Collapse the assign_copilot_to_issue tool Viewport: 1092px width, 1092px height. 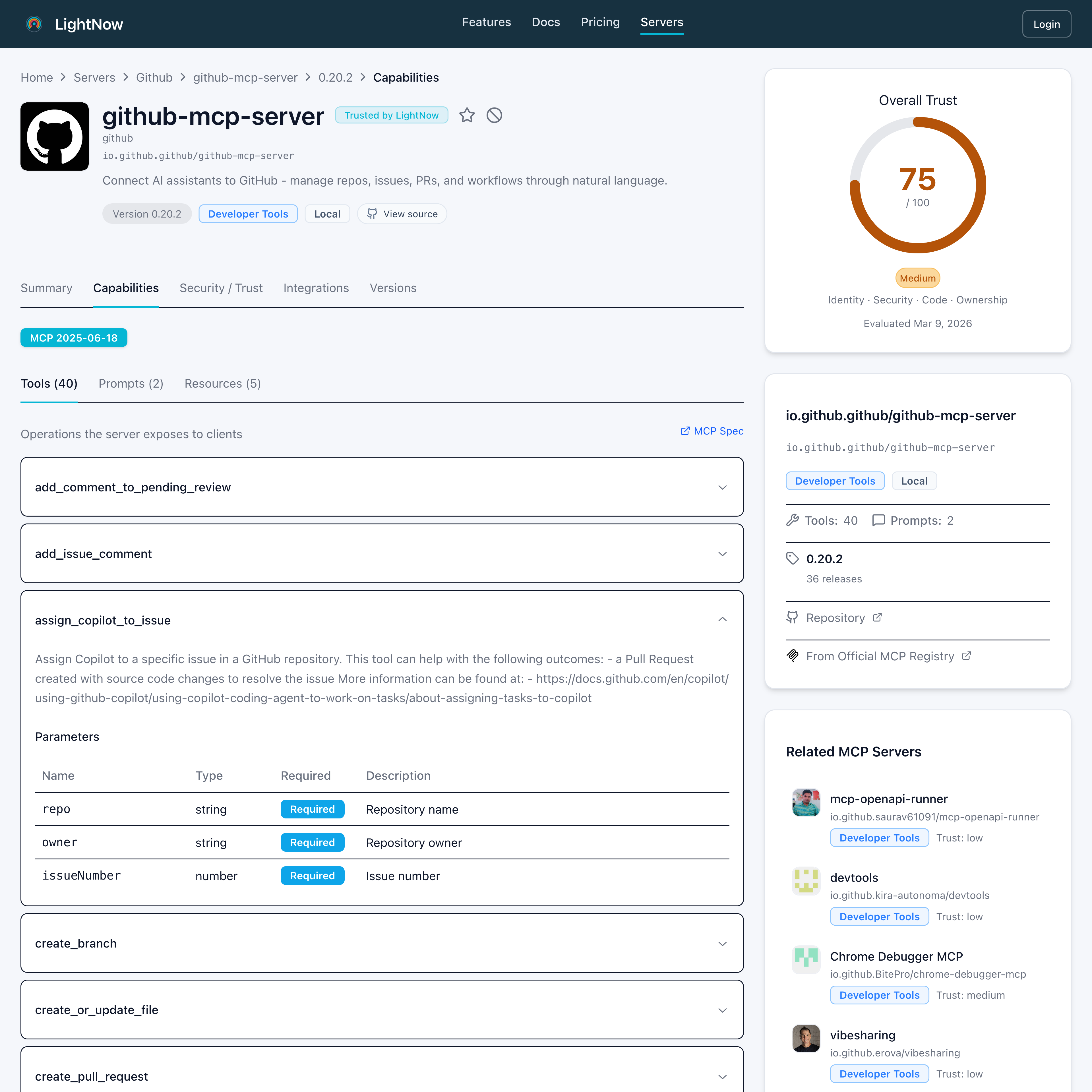(x=382, y=620)
